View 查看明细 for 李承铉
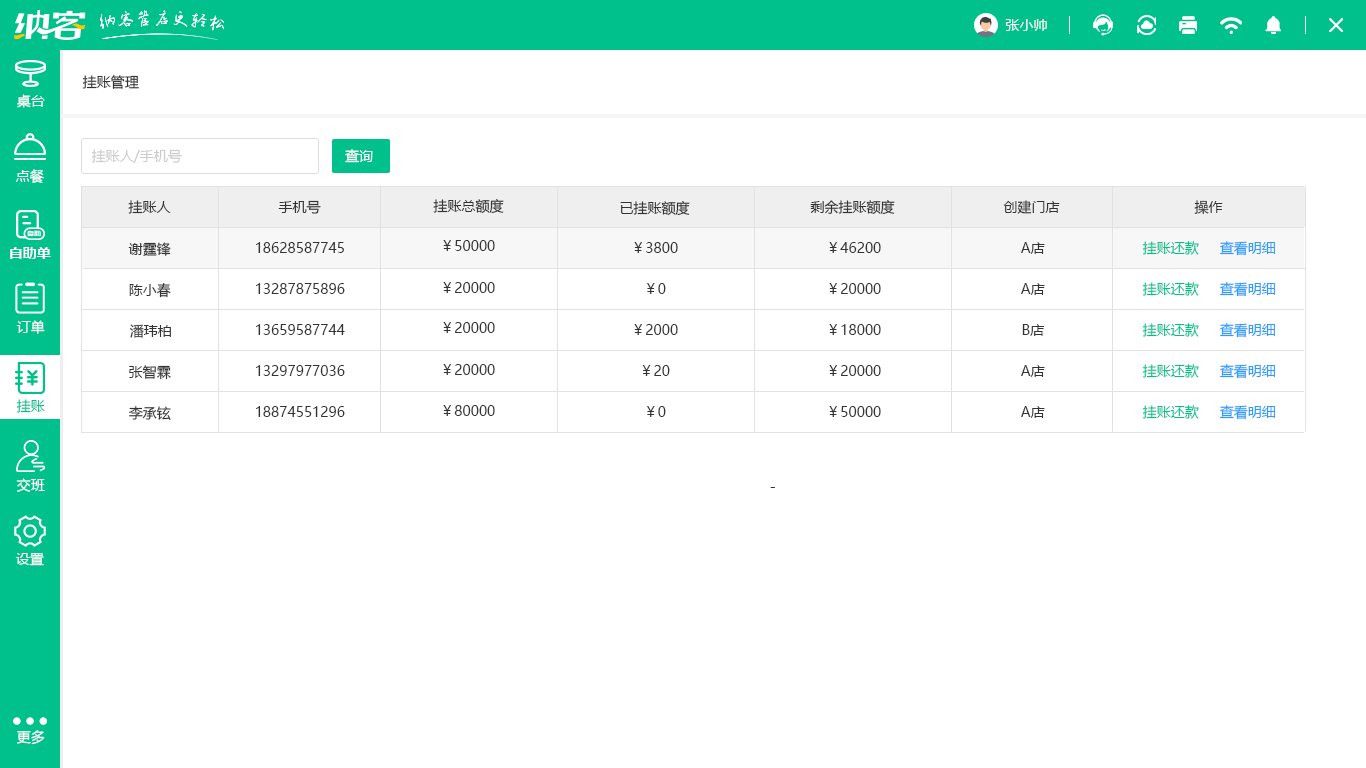Image resolution: width=1366 pixels, height=768 pixels. coord(1247,412)
